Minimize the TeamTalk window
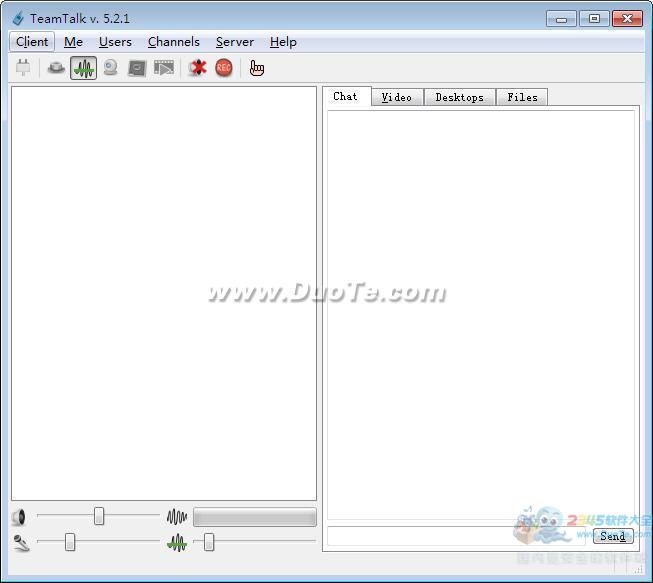Viewport: 653px width, 583px height. (561, 19)
